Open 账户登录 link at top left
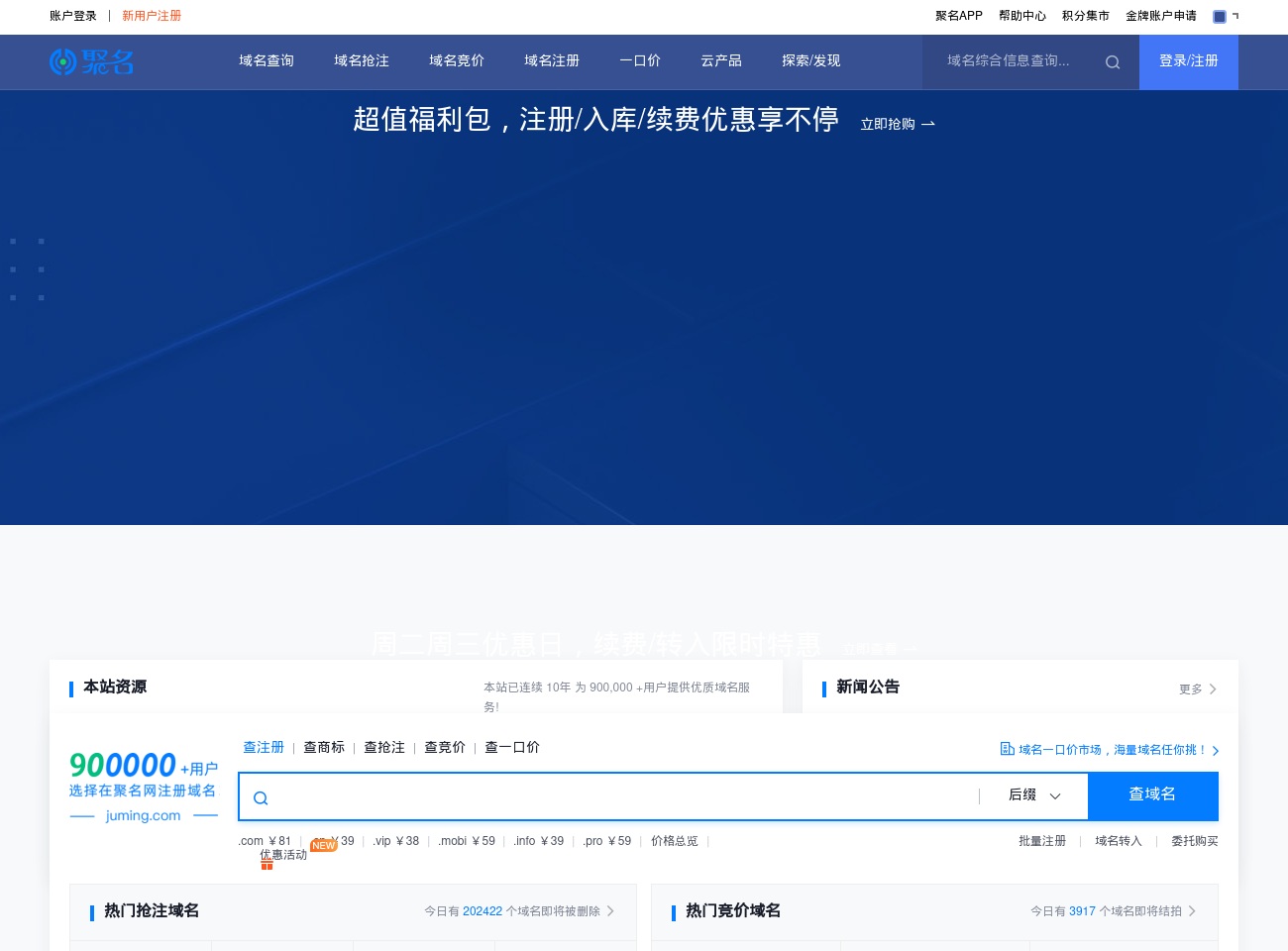 click(x=73, y=16)
